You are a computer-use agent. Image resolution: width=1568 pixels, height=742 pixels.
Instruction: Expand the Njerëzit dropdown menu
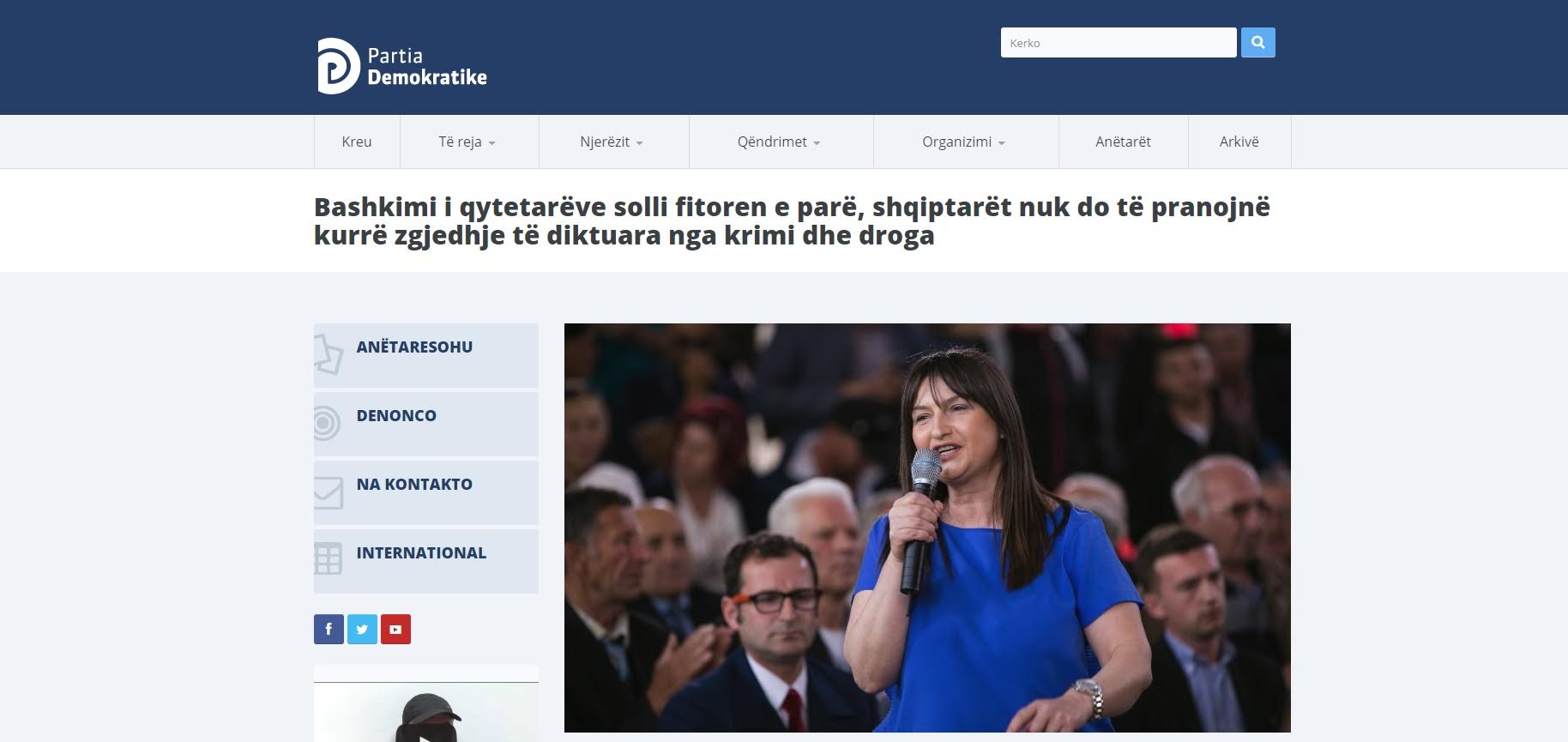(612, 142)
